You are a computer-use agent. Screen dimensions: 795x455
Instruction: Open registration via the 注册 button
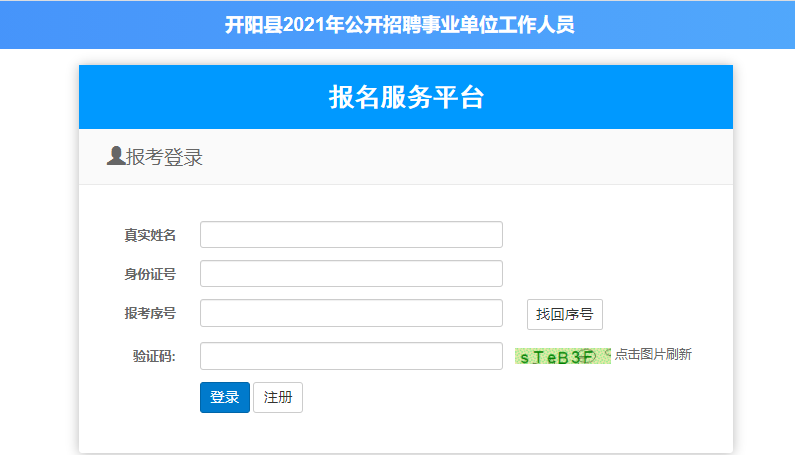[x=278, y=397]
